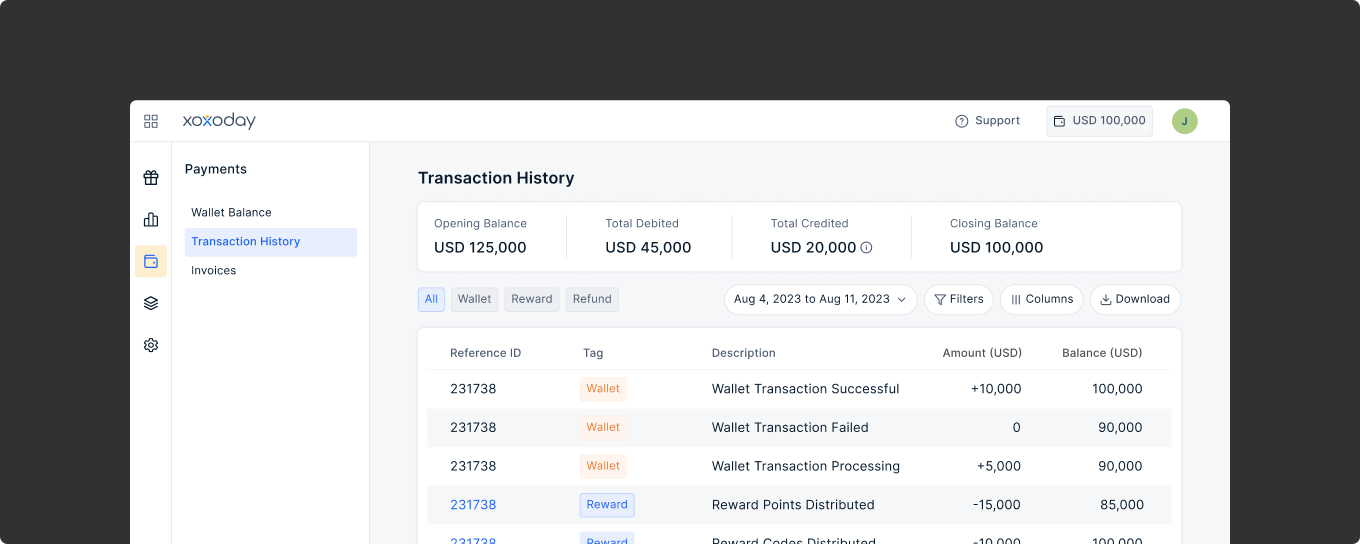Select Wallet Transaction Successful description
The image size is (1360, 544).
point(806,389)
